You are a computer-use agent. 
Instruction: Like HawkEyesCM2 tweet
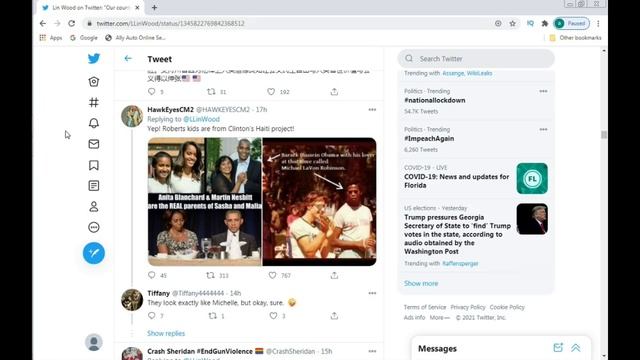coord(272,276)
